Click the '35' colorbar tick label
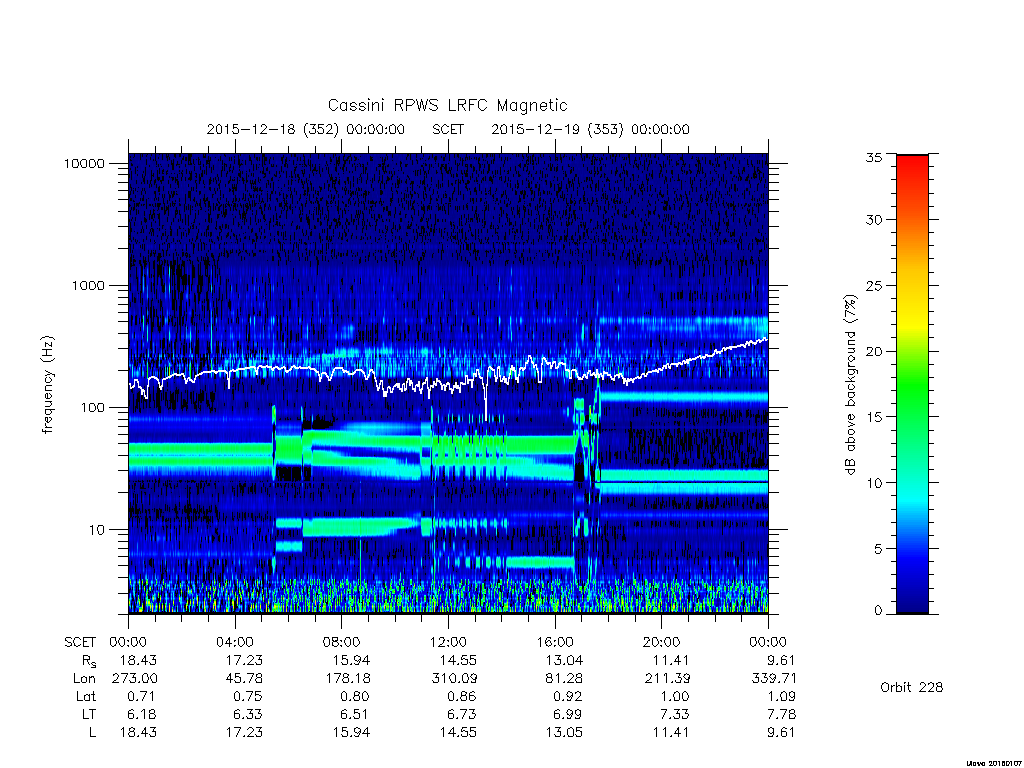The height and width of the screenshot is (768, 1024). 873,157
